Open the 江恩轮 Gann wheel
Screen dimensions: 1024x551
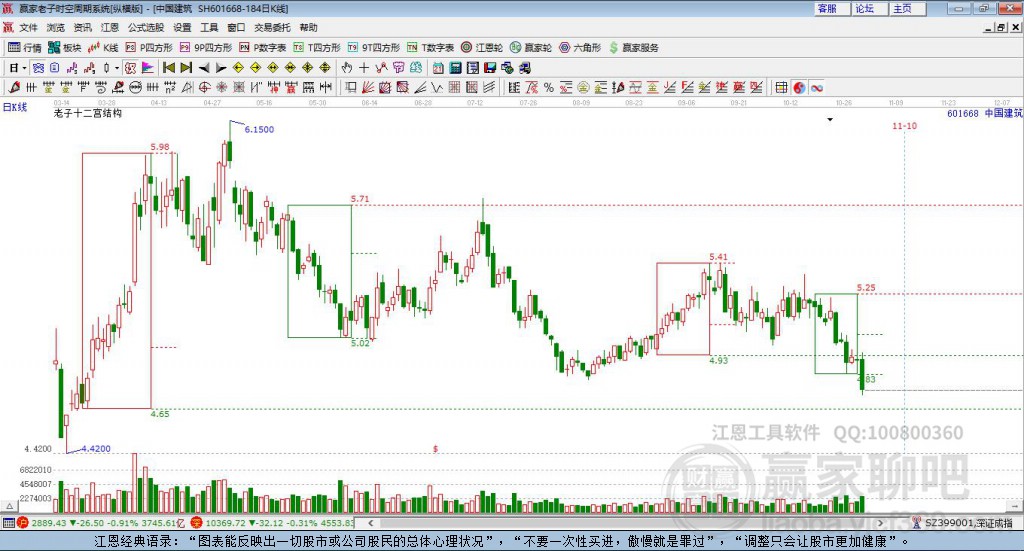pyautogui.click(x=482, y=48)
